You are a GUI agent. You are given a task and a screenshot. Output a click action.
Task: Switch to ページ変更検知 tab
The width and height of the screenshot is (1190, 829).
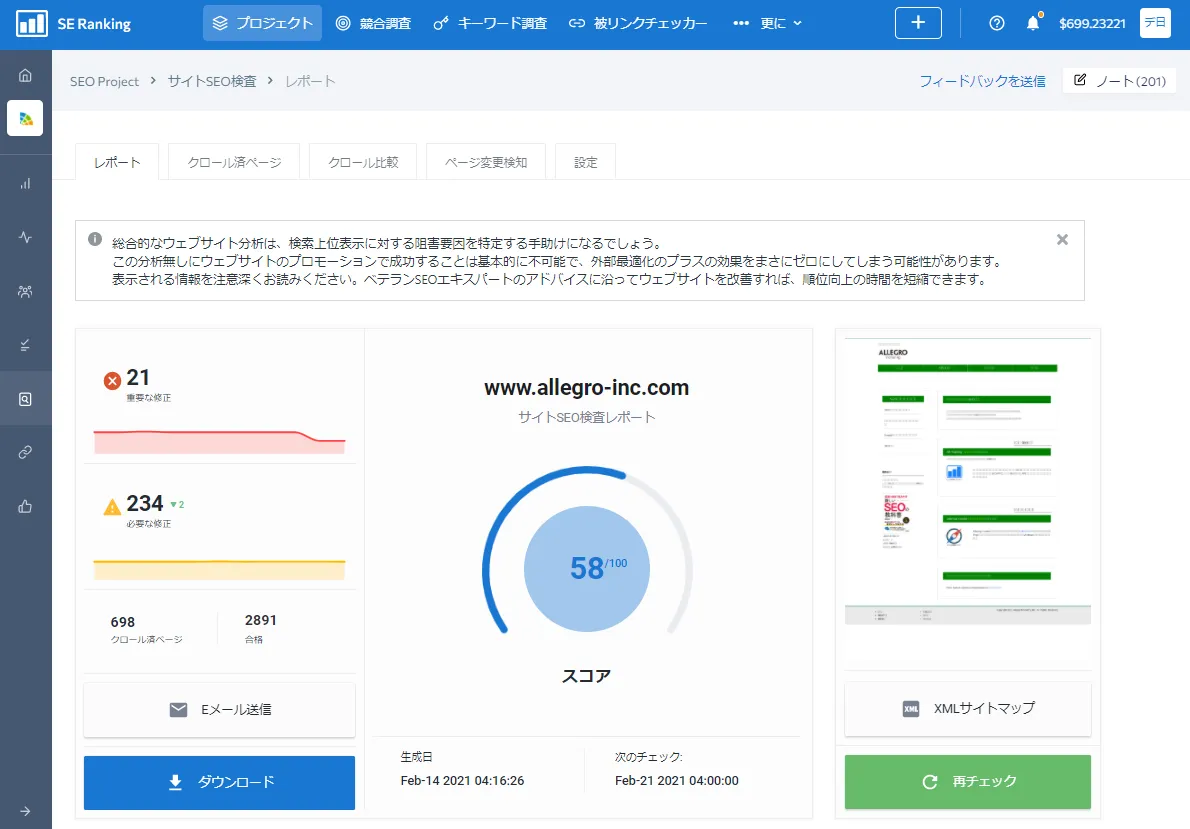pyautogui.click(x=486, y=162)
